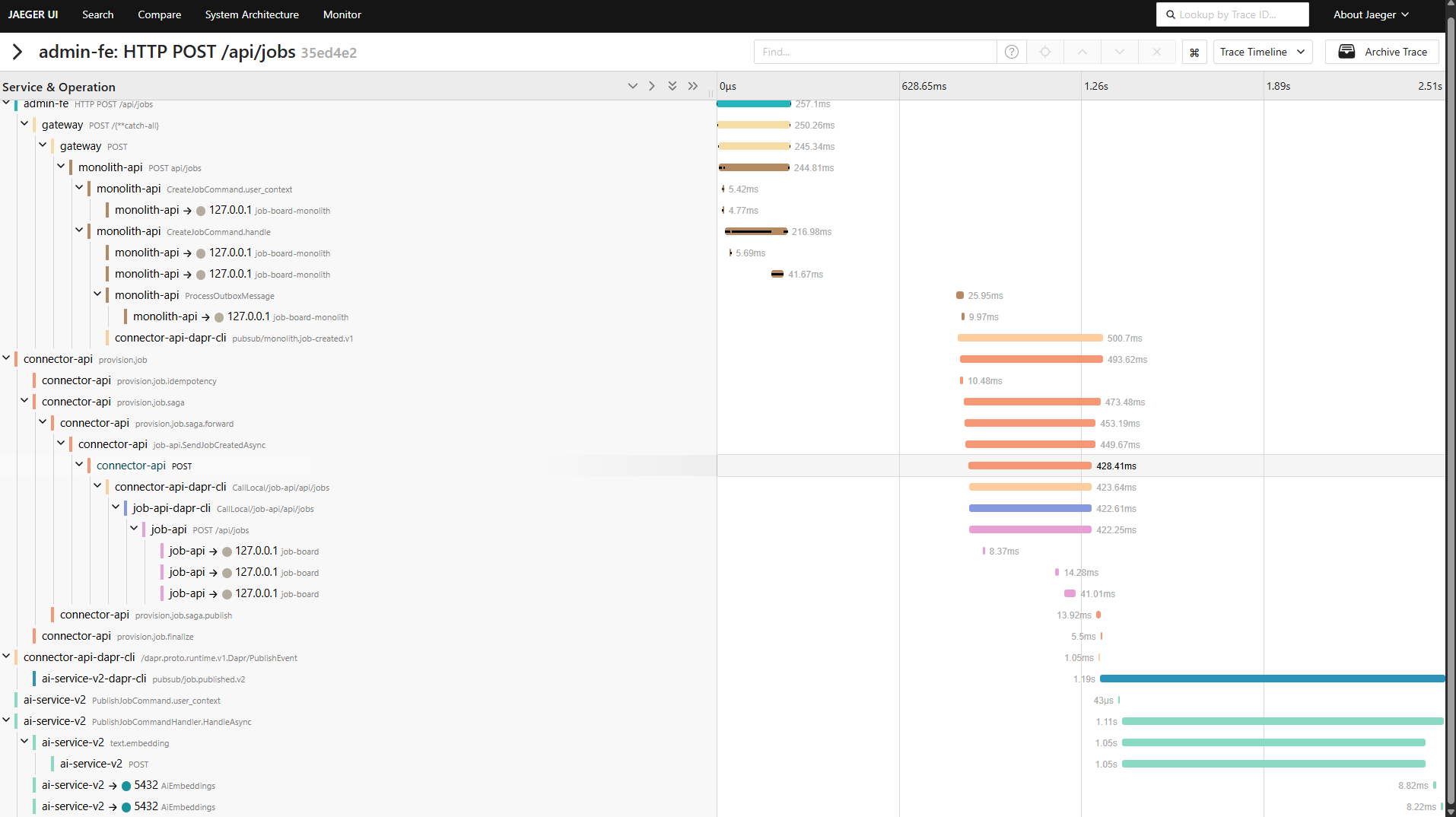
Task: Collapse one level with single right chevron
Action: 652,86
